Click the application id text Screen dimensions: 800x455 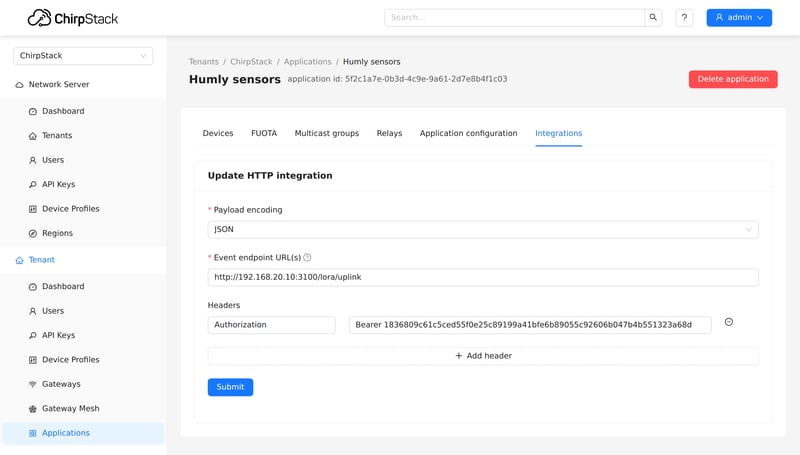click(x=397, y=79)
